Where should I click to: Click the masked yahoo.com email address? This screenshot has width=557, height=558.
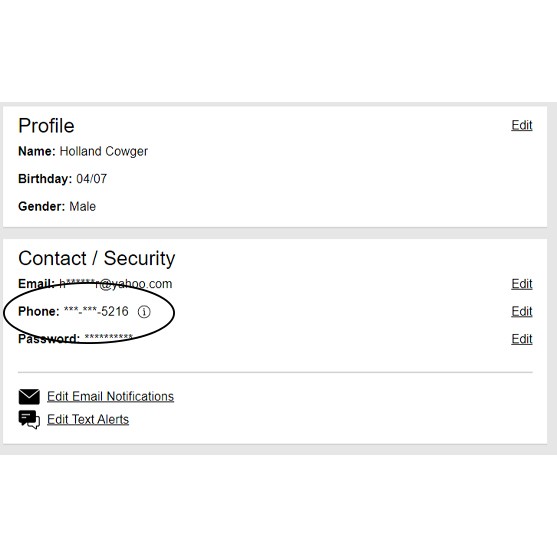tap(116, 284)
